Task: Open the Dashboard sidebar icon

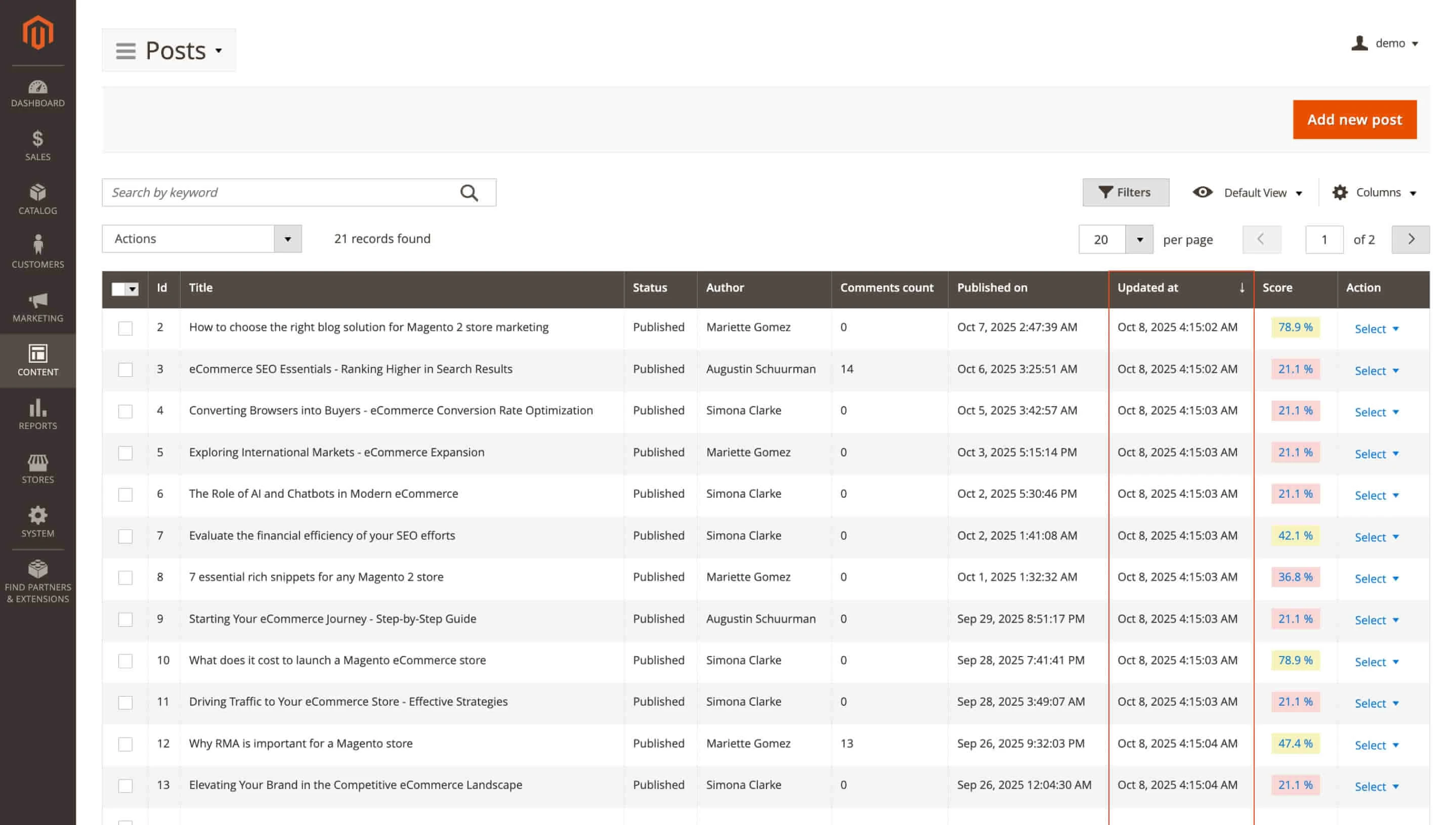Action: coord(37,88)
